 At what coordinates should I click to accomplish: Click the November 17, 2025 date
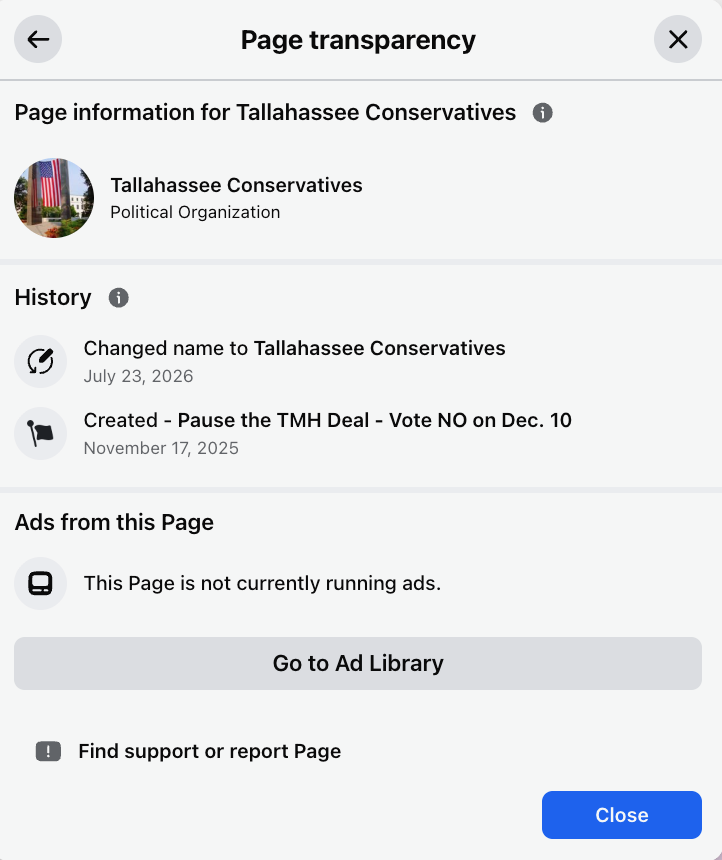[161, 448]
